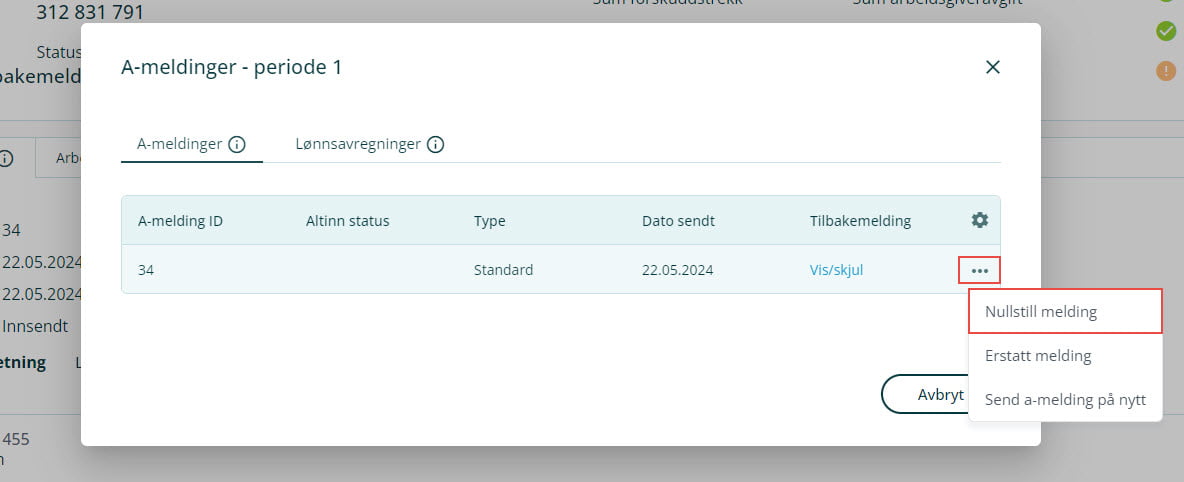1184x482 pixels.
Task: Click the Type column header
Action: click(490, 221)
